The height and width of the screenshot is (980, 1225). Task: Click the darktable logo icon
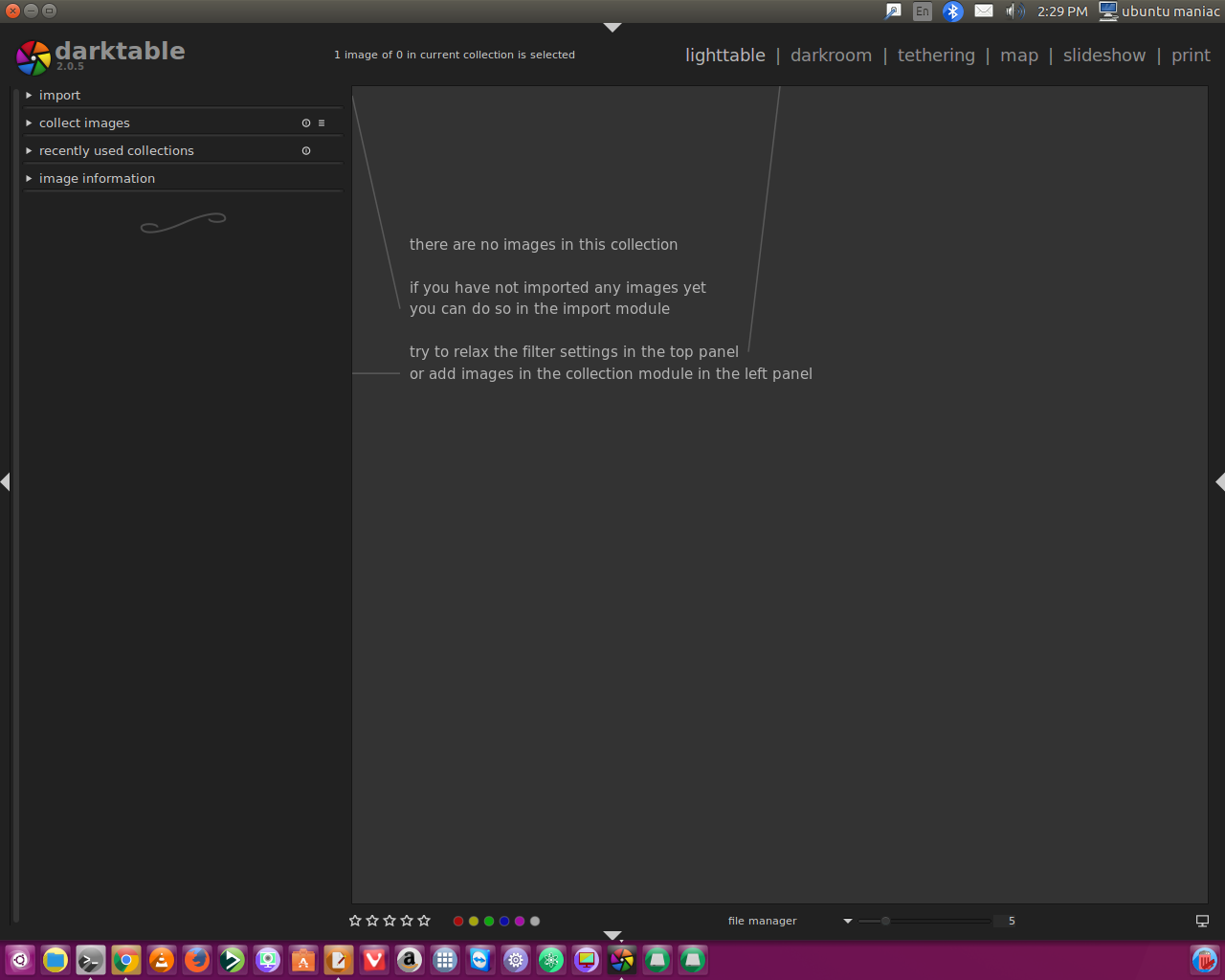(33, 57)
